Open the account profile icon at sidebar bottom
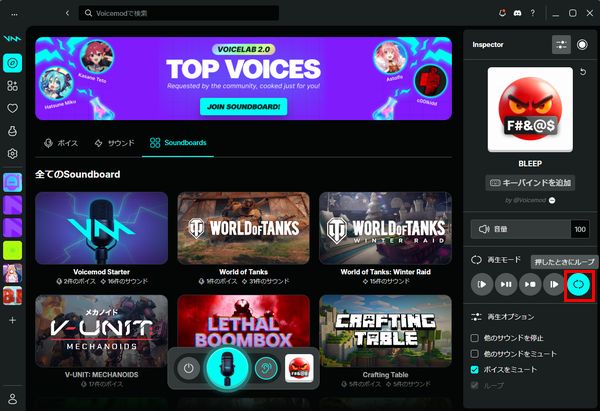The image size is (600, 411). pyautogui.click(x=13, y=399)
